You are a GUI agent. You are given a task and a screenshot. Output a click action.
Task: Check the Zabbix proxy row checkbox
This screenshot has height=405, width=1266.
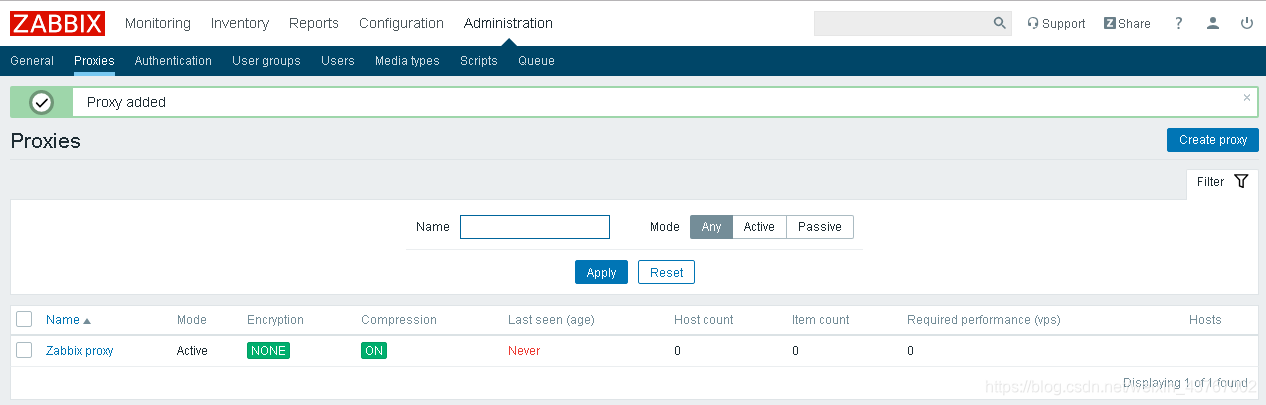[24, 350]
